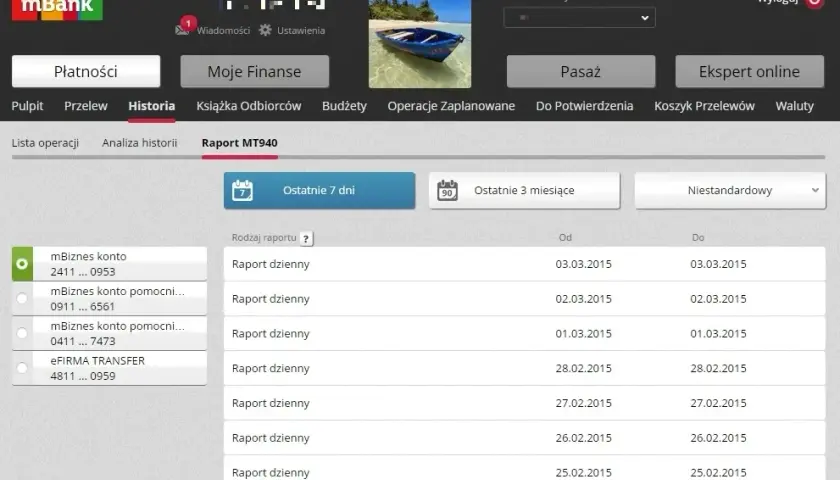Select mBiznes konto pomocnicze 0911 ... 6561 radio
Screen dimensions: 840x480
coord(22,298)
